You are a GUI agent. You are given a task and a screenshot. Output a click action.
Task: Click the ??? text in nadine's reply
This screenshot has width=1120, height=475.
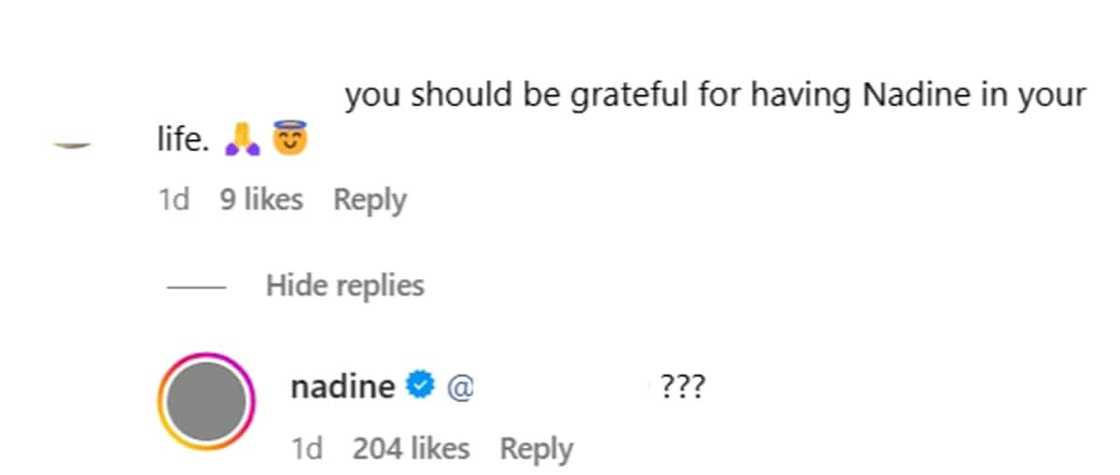684,387
